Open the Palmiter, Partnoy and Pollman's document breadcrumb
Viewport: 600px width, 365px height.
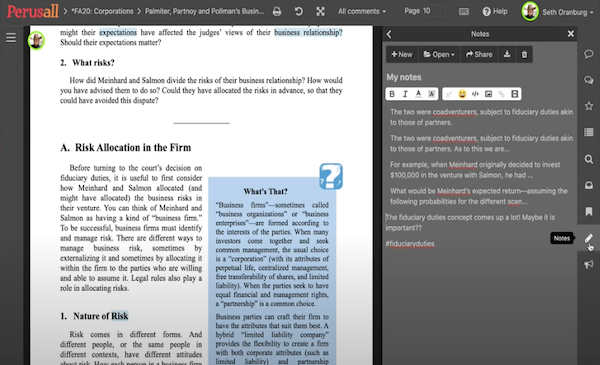click(x=204, y=11)
